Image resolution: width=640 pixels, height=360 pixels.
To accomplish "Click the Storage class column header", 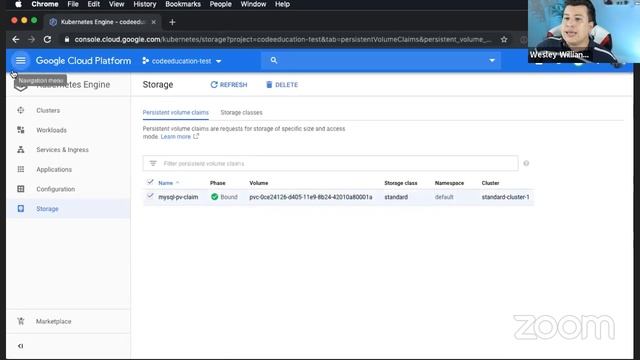I will pos(400,183).
